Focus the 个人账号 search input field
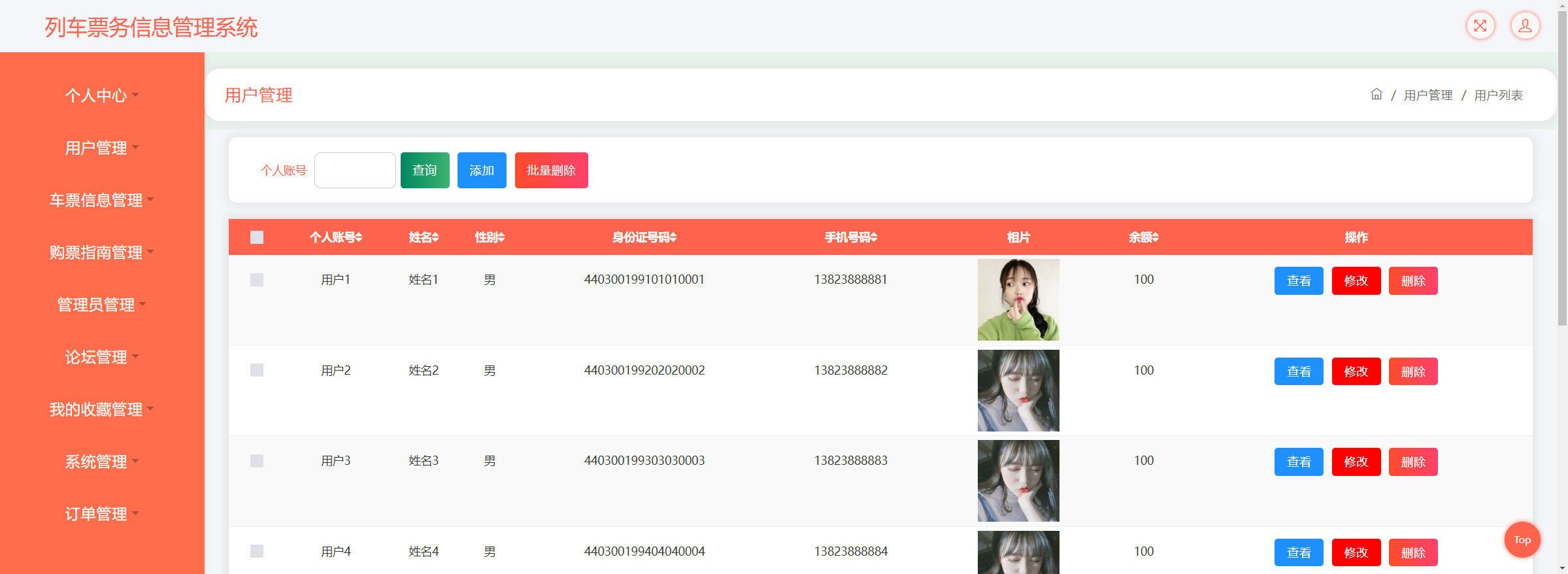Viewport: 1568px width, 574px height. (x=355, y=170)
